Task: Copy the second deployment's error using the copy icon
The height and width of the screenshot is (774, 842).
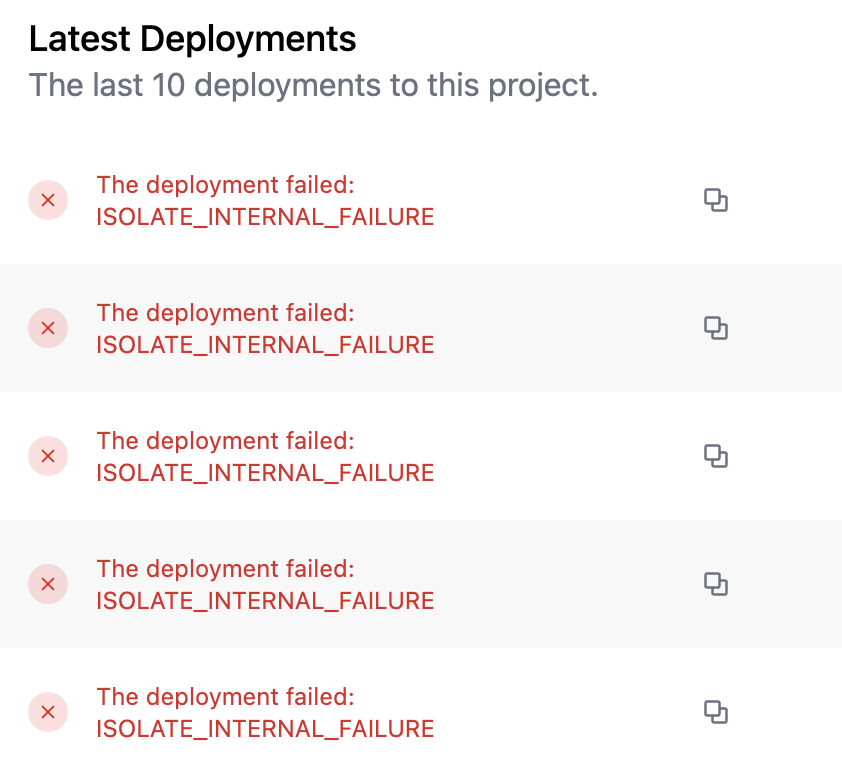Action: coord(715,328)
